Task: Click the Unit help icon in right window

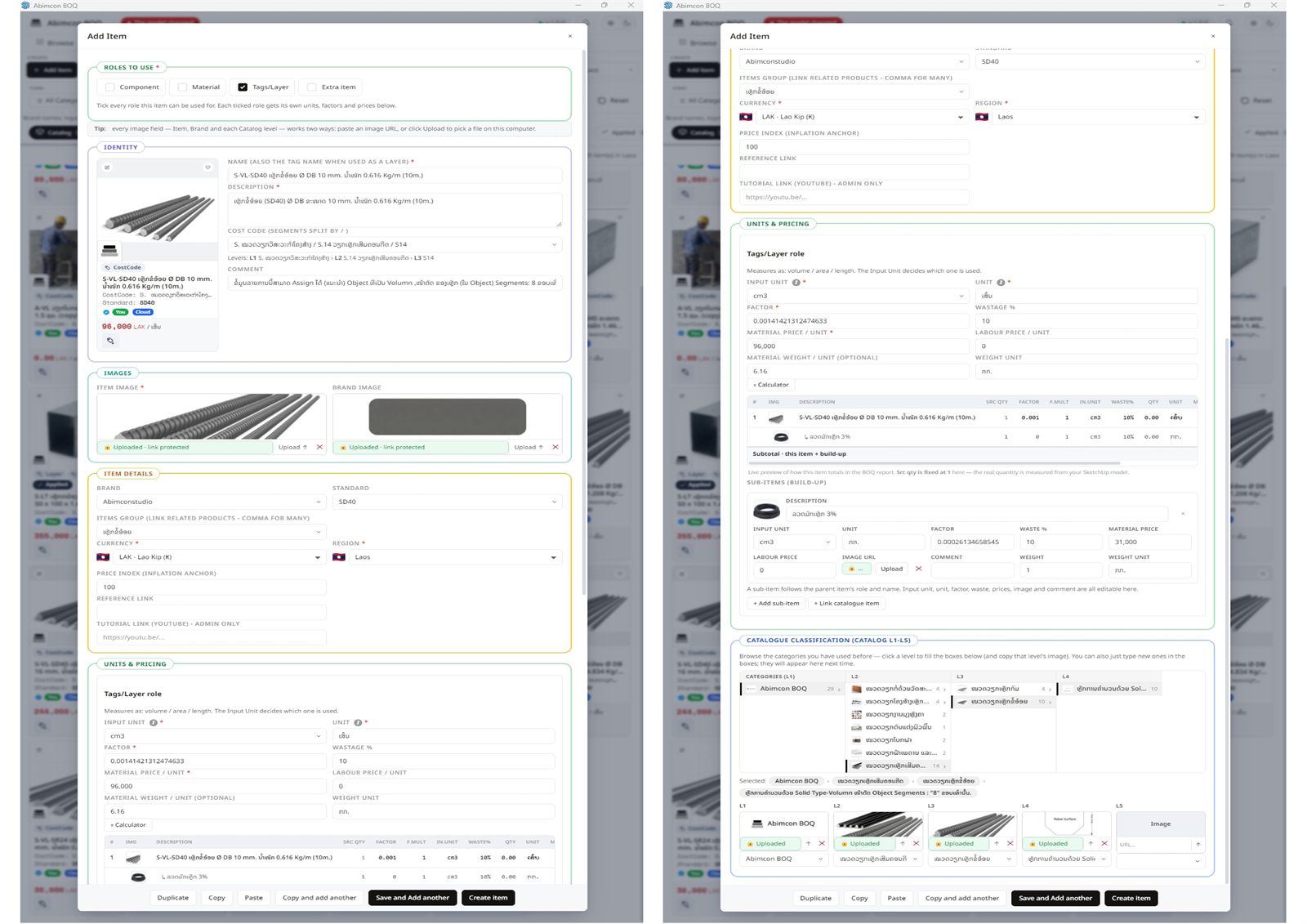Action: coord(1001,283)
